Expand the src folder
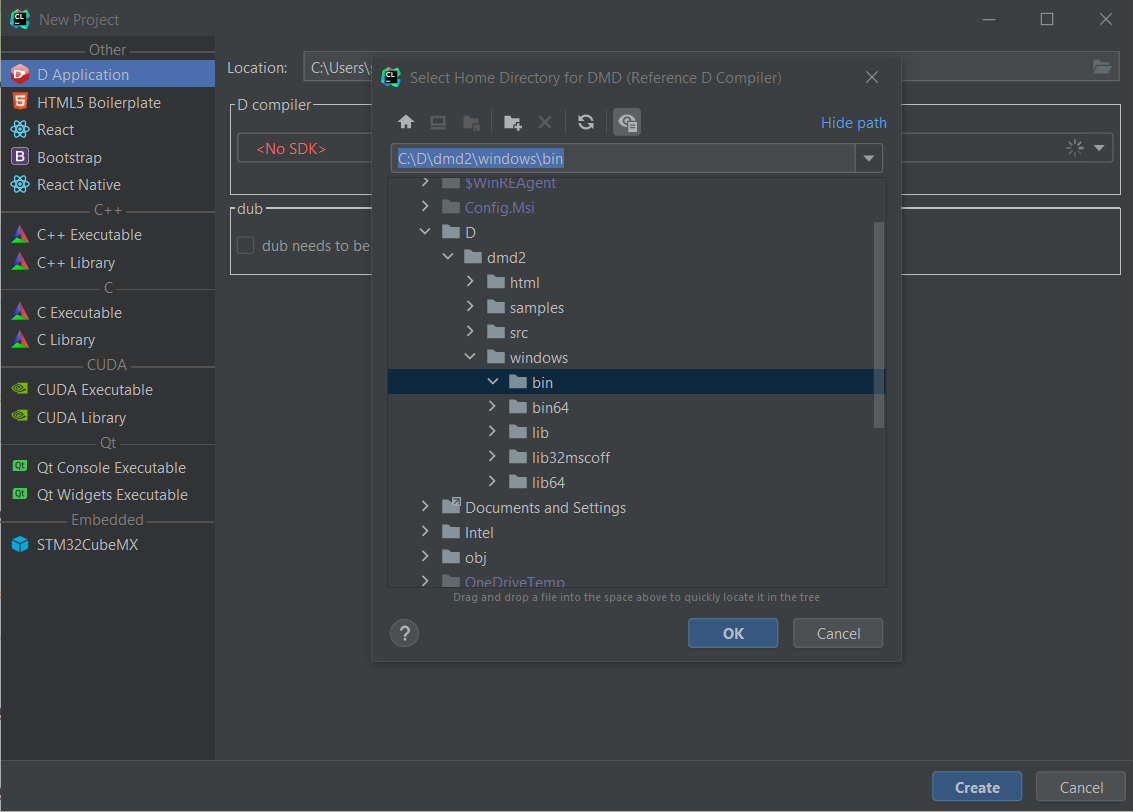Image resolution: width=1133 pixels, height=812 pixels. pyautogui.click(x=470, y=332)
